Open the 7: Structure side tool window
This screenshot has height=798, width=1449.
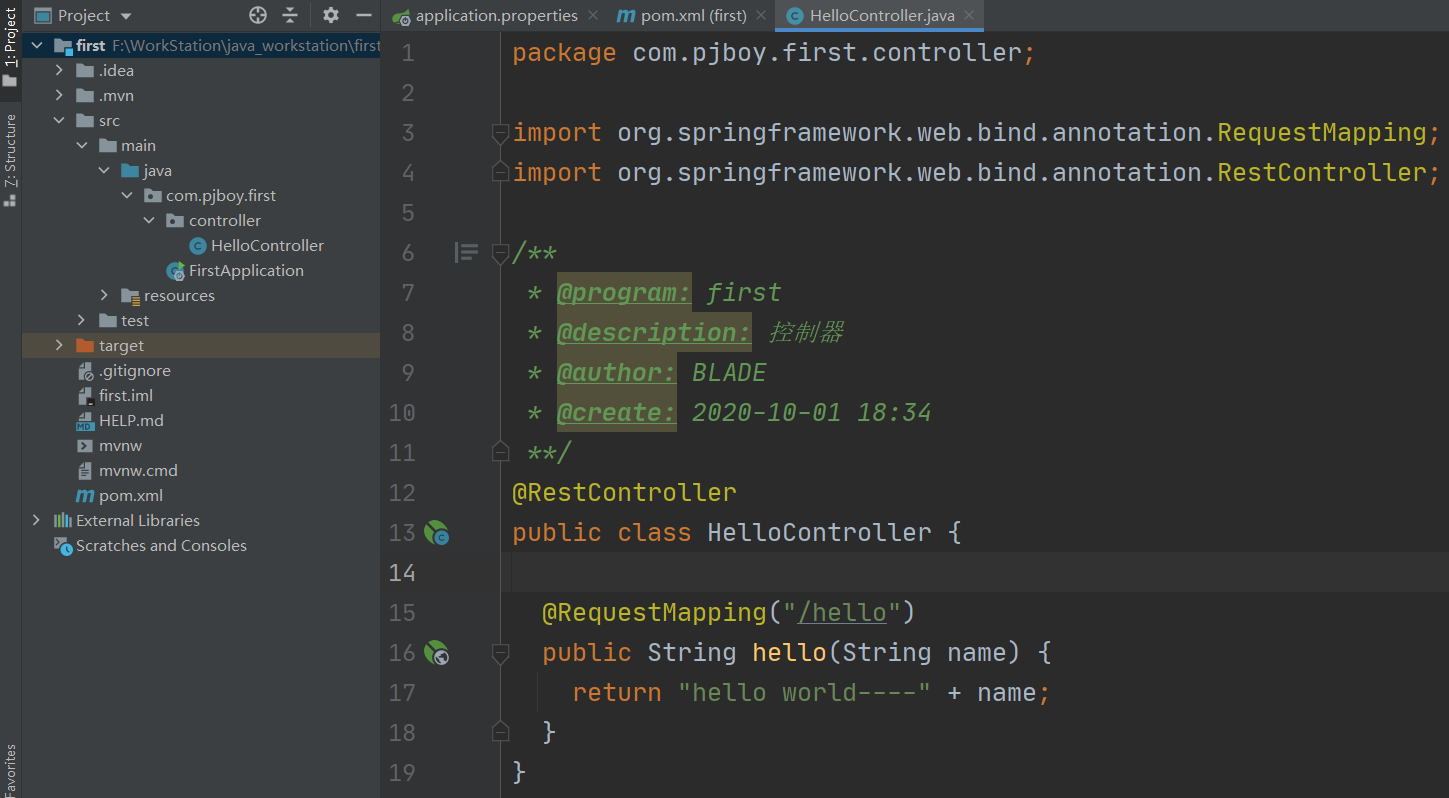pyautogui.click(x=10, y=160)
